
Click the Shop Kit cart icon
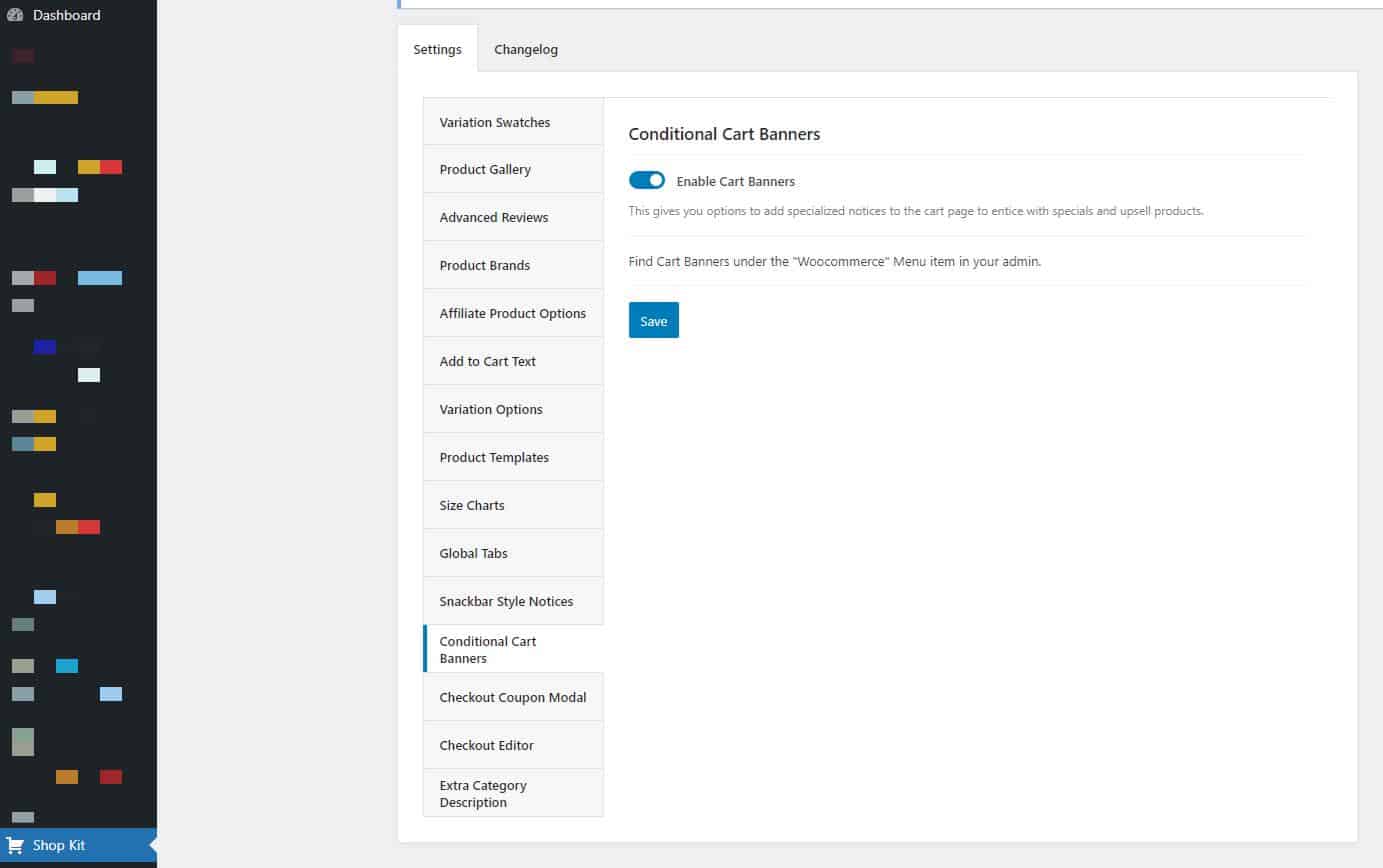click(x=16, y=845)
